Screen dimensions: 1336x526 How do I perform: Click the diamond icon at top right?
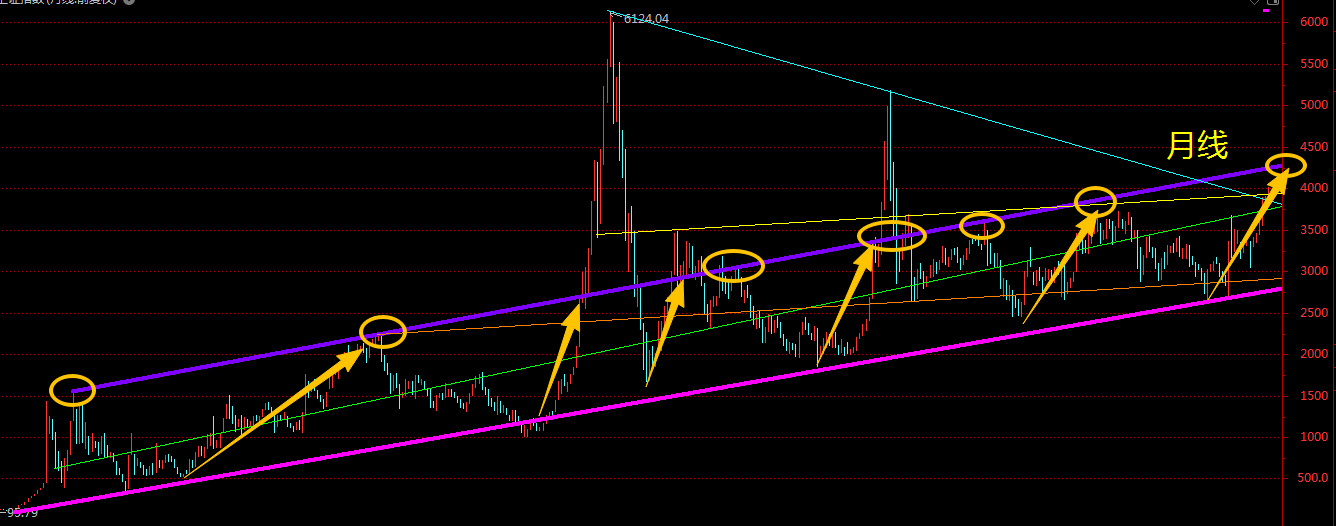click(x=1256, y=3)
